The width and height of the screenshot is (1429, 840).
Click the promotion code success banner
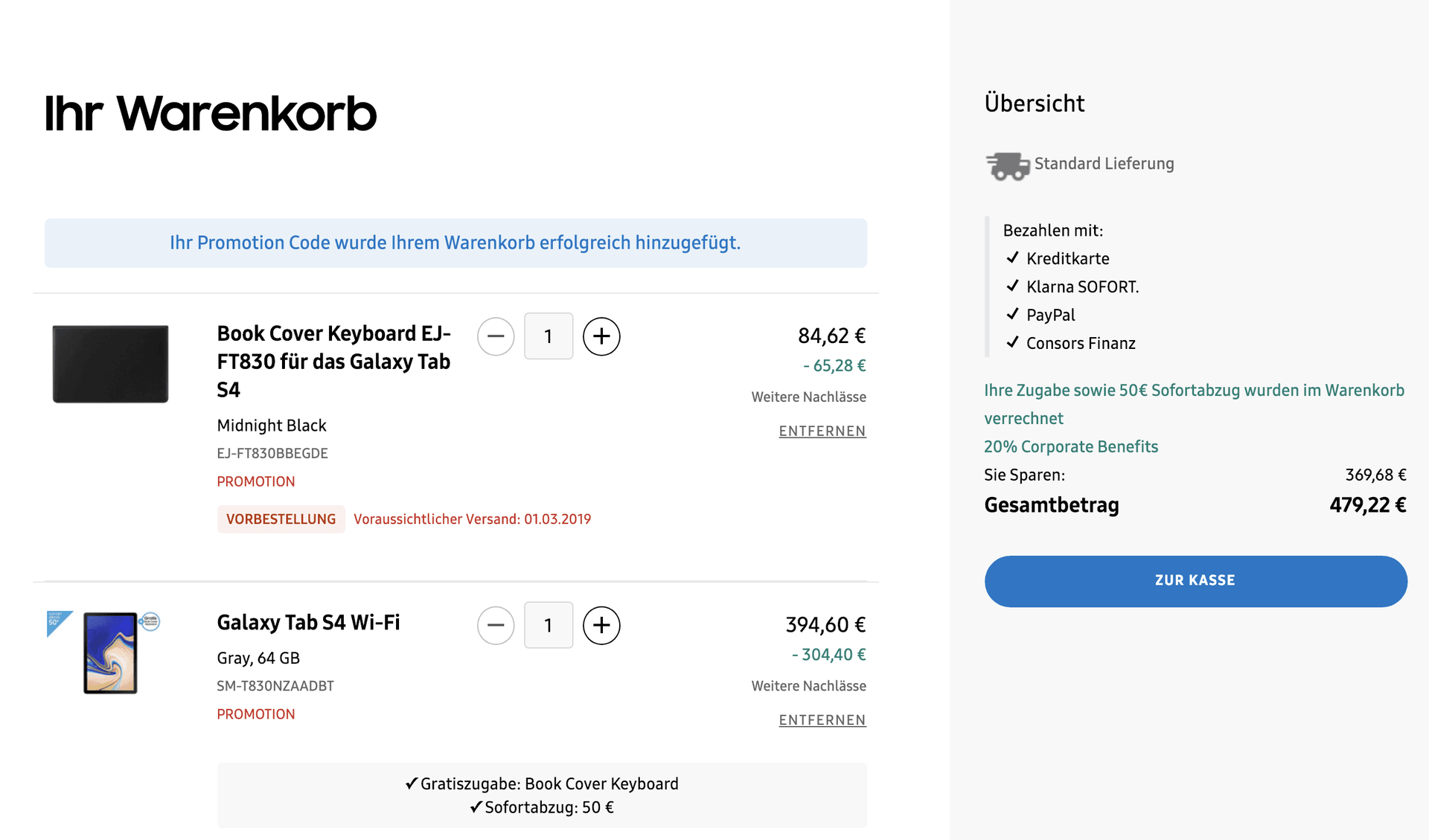tap(455, 243)
